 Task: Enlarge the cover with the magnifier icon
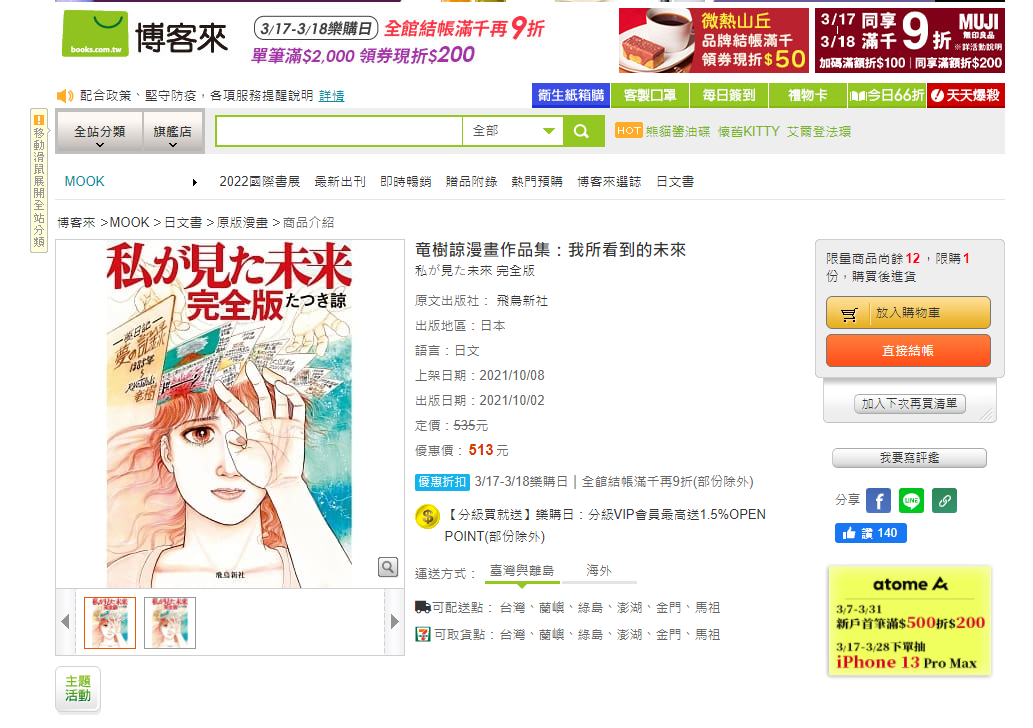pos(388,567)
